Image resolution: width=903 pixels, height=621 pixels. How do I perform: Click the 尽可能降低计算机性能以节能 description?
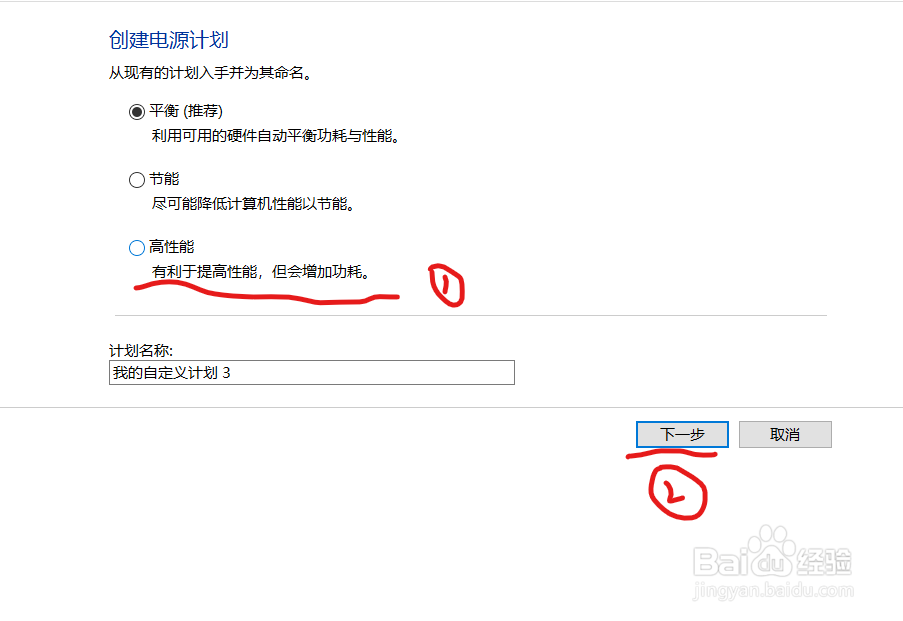[x=253, y=204]
